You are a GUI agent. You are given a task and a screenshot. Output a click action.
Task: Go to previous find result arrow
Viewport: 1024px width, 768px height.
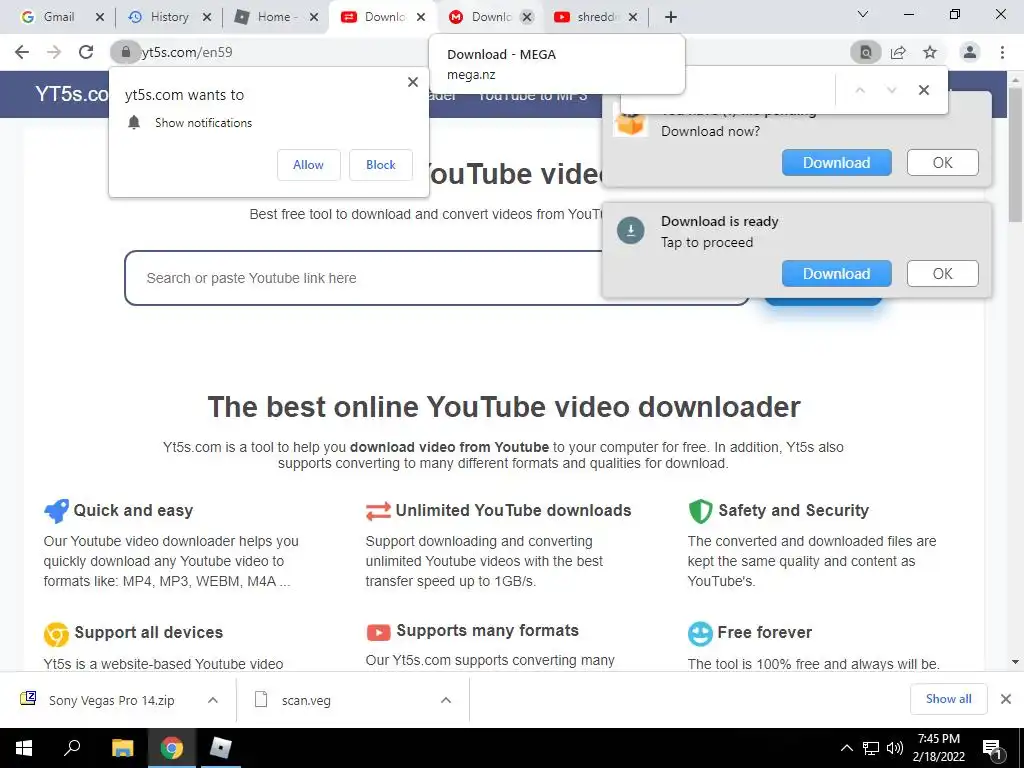[x=860, y=90]
